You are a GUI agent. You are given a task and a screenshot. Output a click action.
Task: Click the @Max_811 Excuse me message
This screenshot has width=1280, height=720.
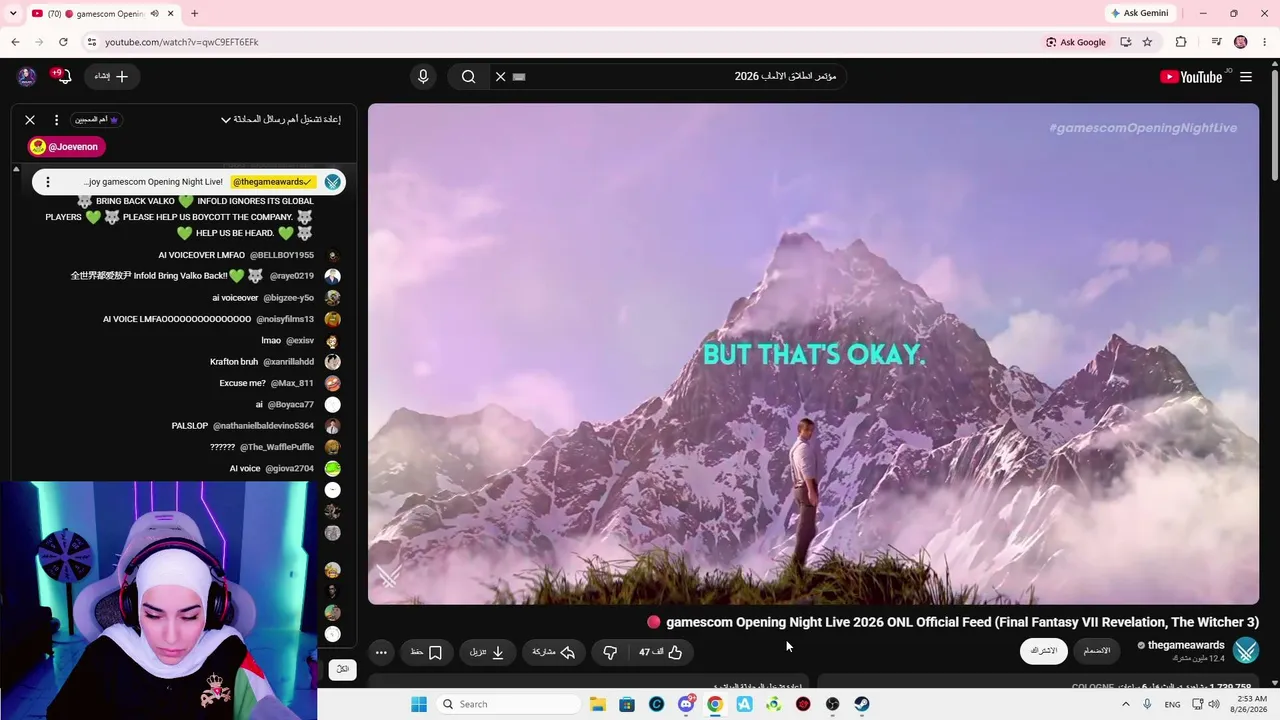[266, 383]
